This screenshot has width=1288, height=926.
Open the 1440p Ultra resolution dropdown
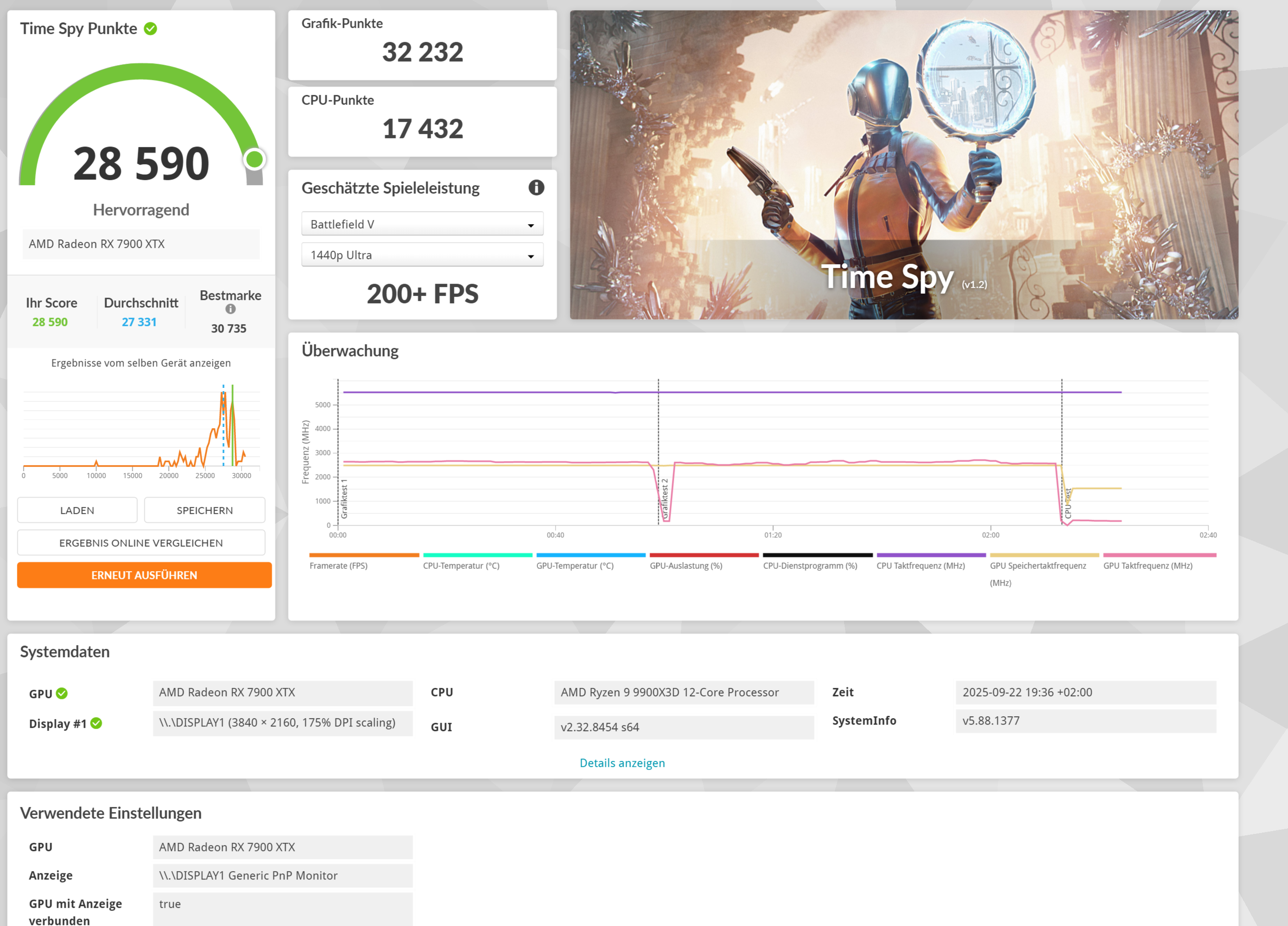coord(422,255)
